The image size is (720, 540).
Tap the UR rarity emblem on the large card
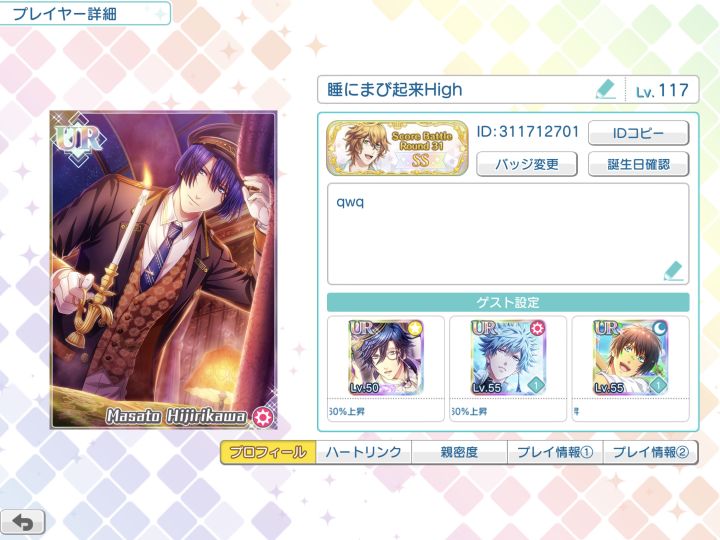(x=79, y=140)
